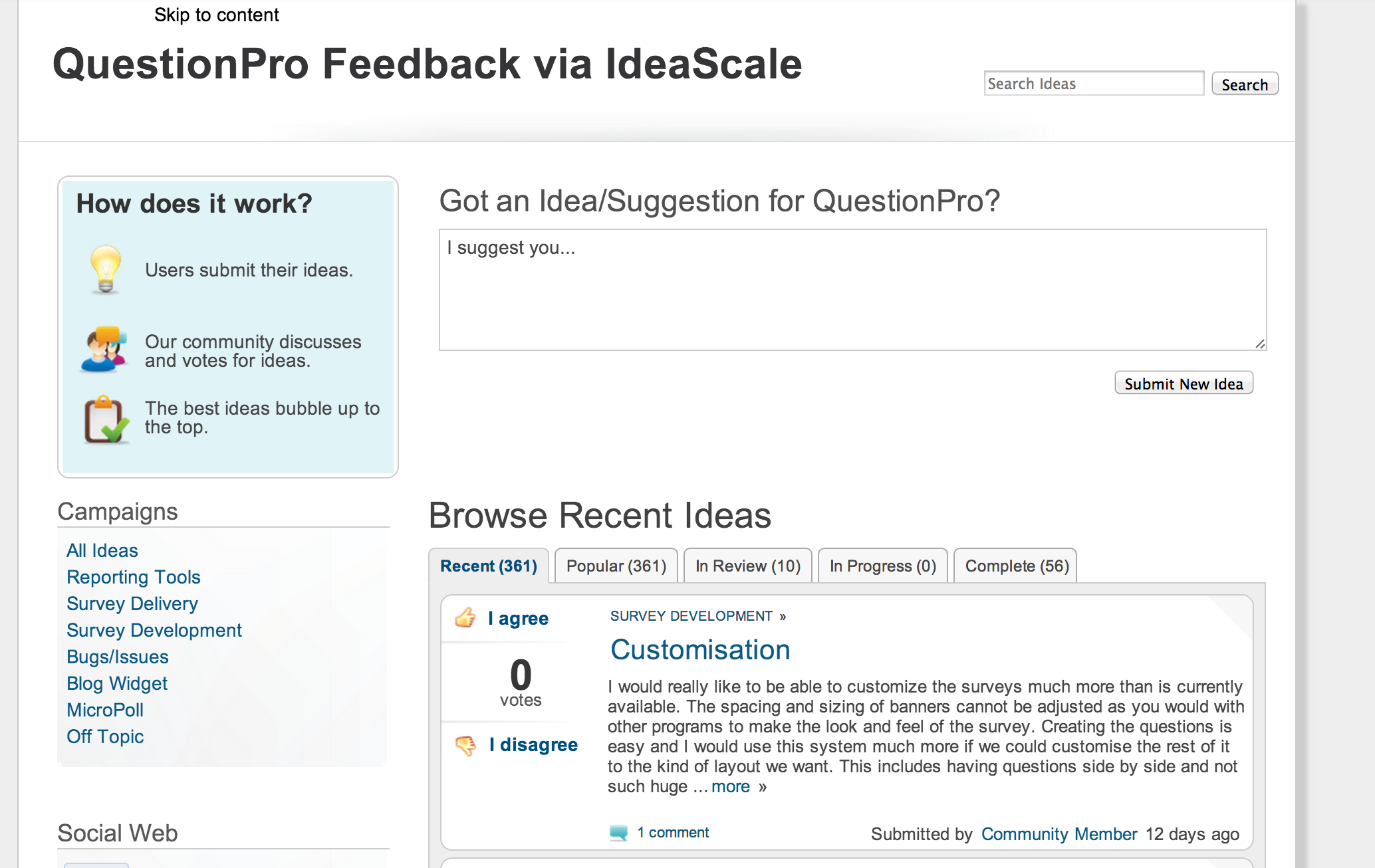The width and height of the screenshot is (1375, 868).
Task: Open Survey Development in Campaigns list
Action: [x=154, y=630]
